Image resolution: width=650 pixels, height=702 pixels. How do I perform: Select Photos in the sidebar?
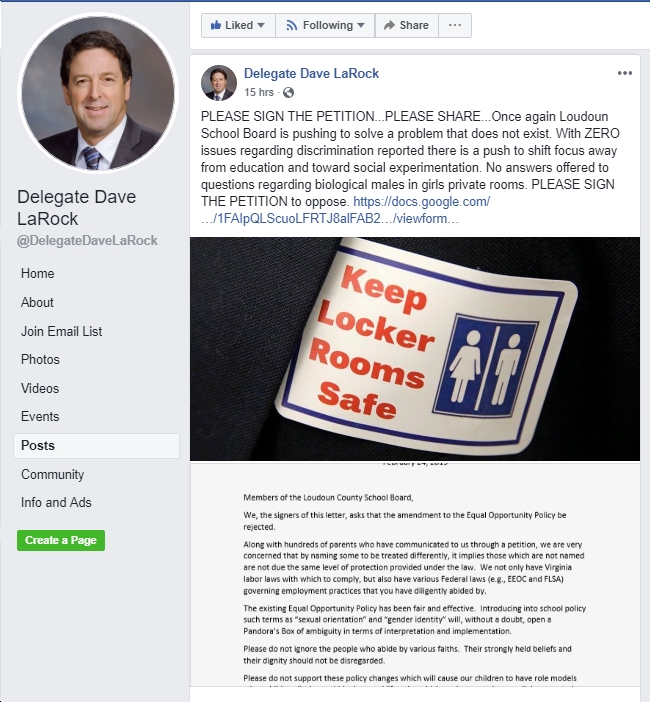coord(40,359)
